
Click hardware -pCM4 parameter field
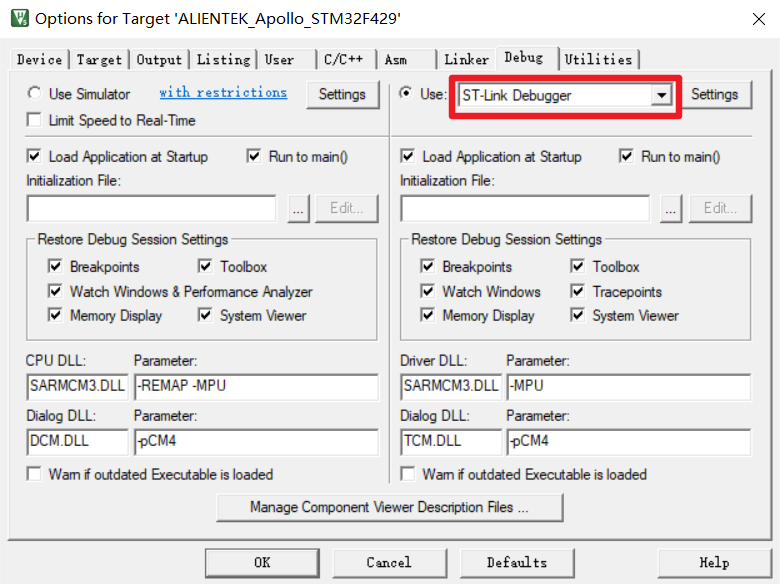629,442
